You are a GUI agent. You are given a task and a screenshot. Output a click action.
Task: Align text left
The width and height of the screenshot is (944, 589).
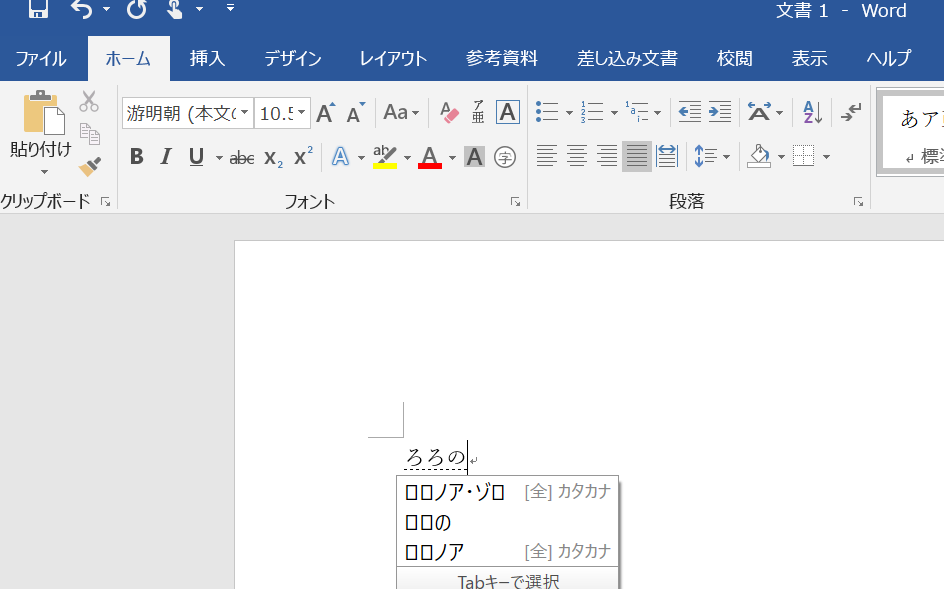pos(547,156)
